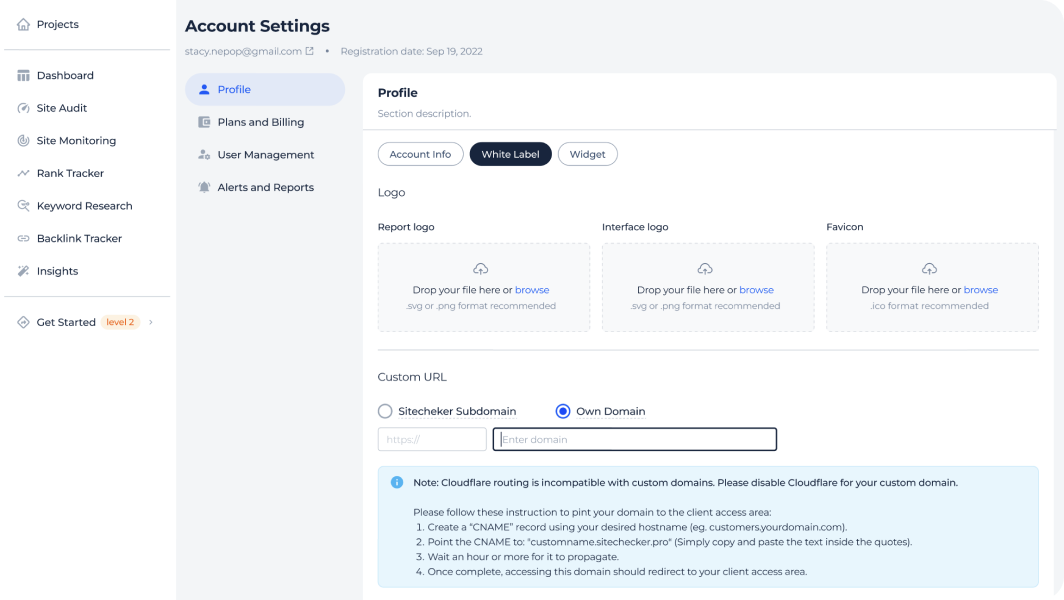
Task: Click the Favicon upload cloud icon
Action: tap(929, 269)
